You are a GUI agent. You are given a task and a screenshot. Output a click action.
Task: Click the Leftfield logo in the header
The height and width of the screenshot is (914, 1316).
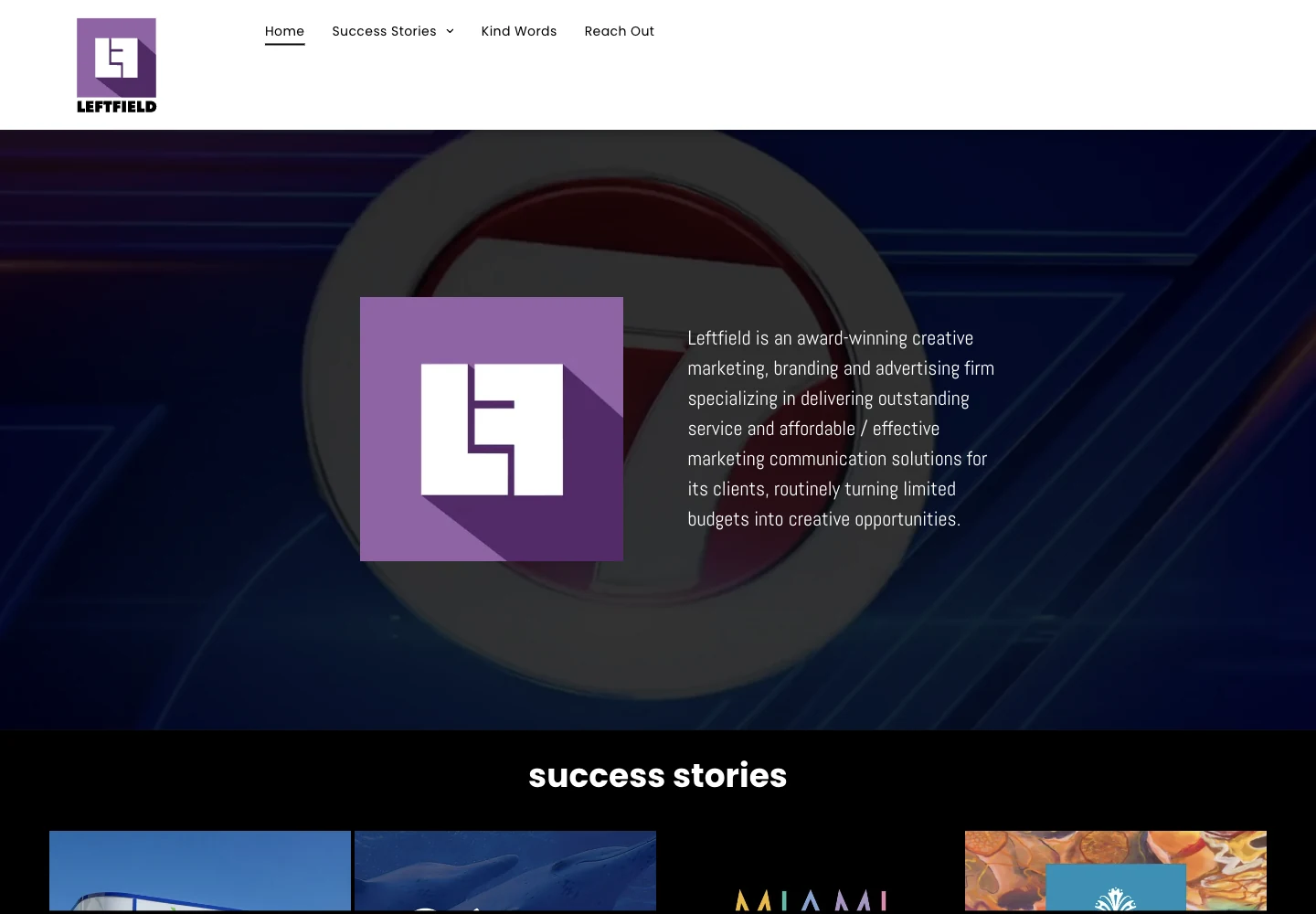(x=116, y=65)
